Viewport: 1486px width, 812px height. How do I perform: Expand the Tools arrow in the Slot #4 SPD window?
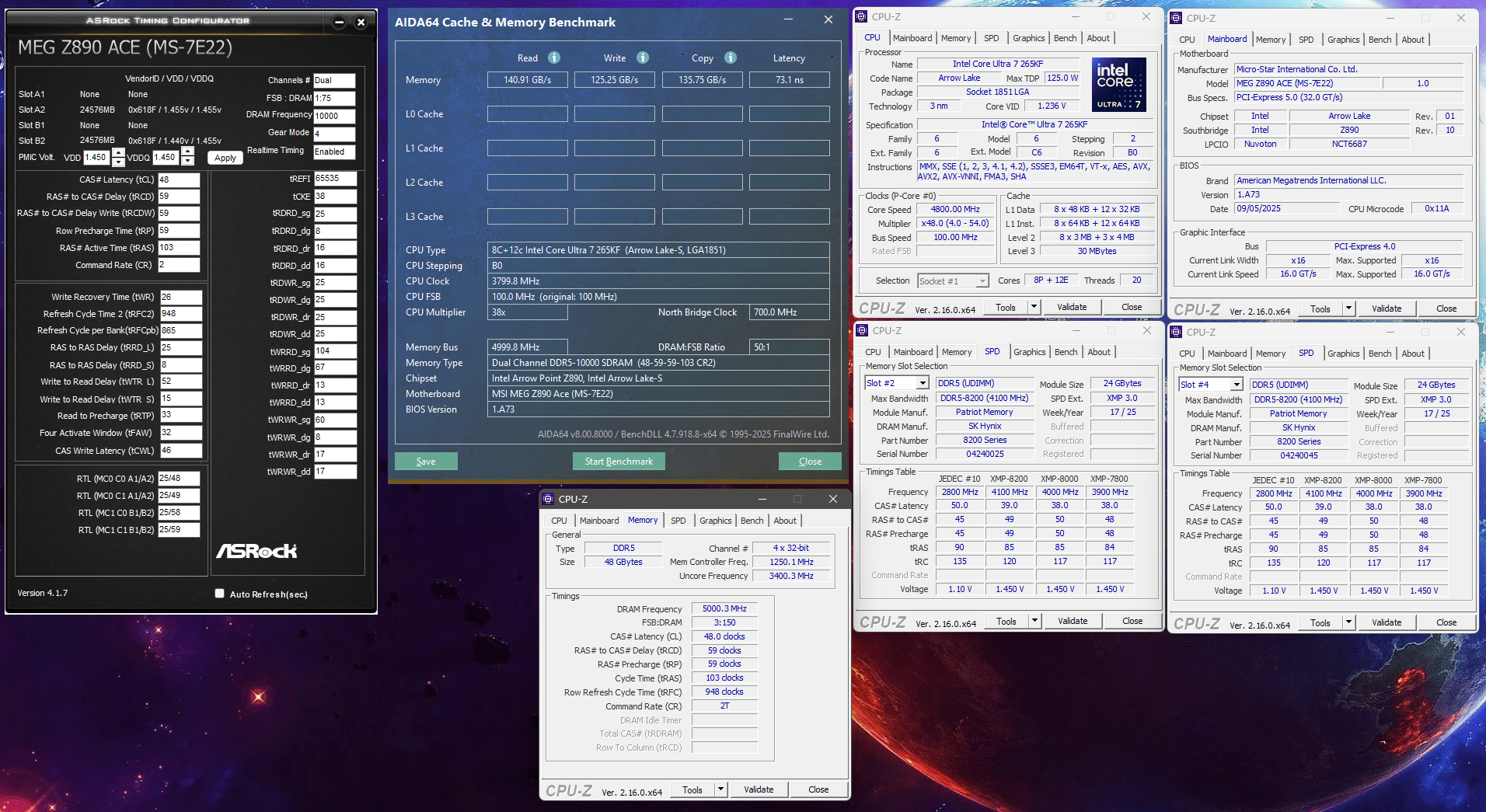pyautogui.click(x=1348, y=622)
